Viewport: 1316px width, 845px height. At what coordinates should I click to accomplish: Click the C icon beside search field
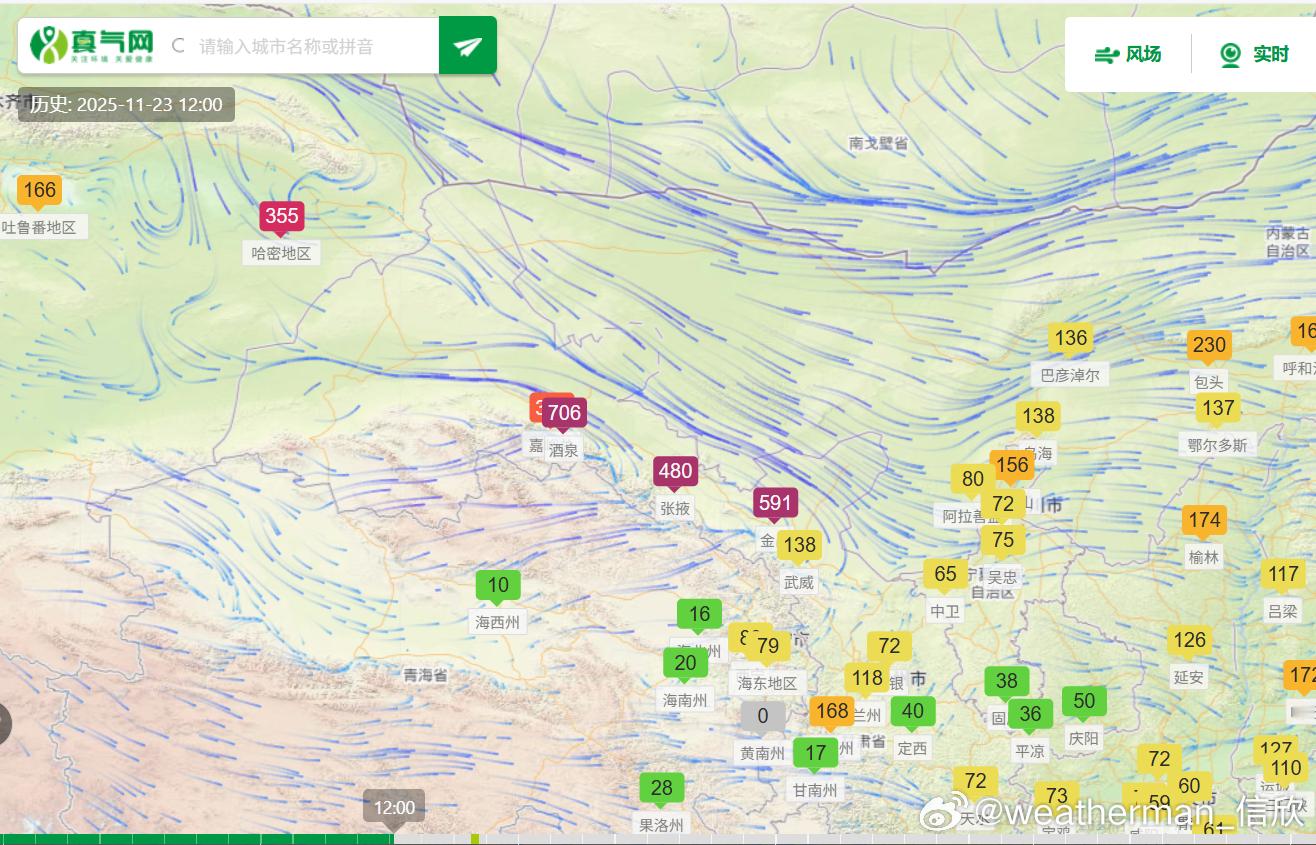click(178, 46)
